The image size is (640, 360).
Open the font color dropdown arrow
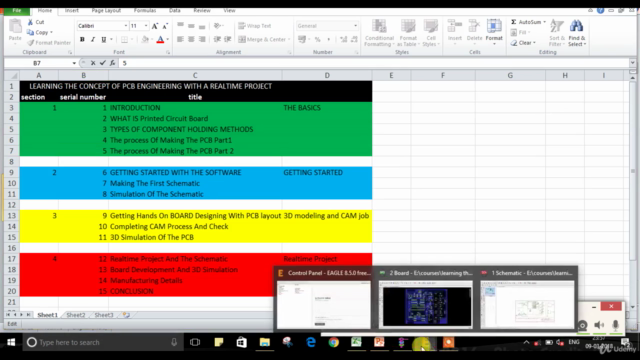point(167,40)
